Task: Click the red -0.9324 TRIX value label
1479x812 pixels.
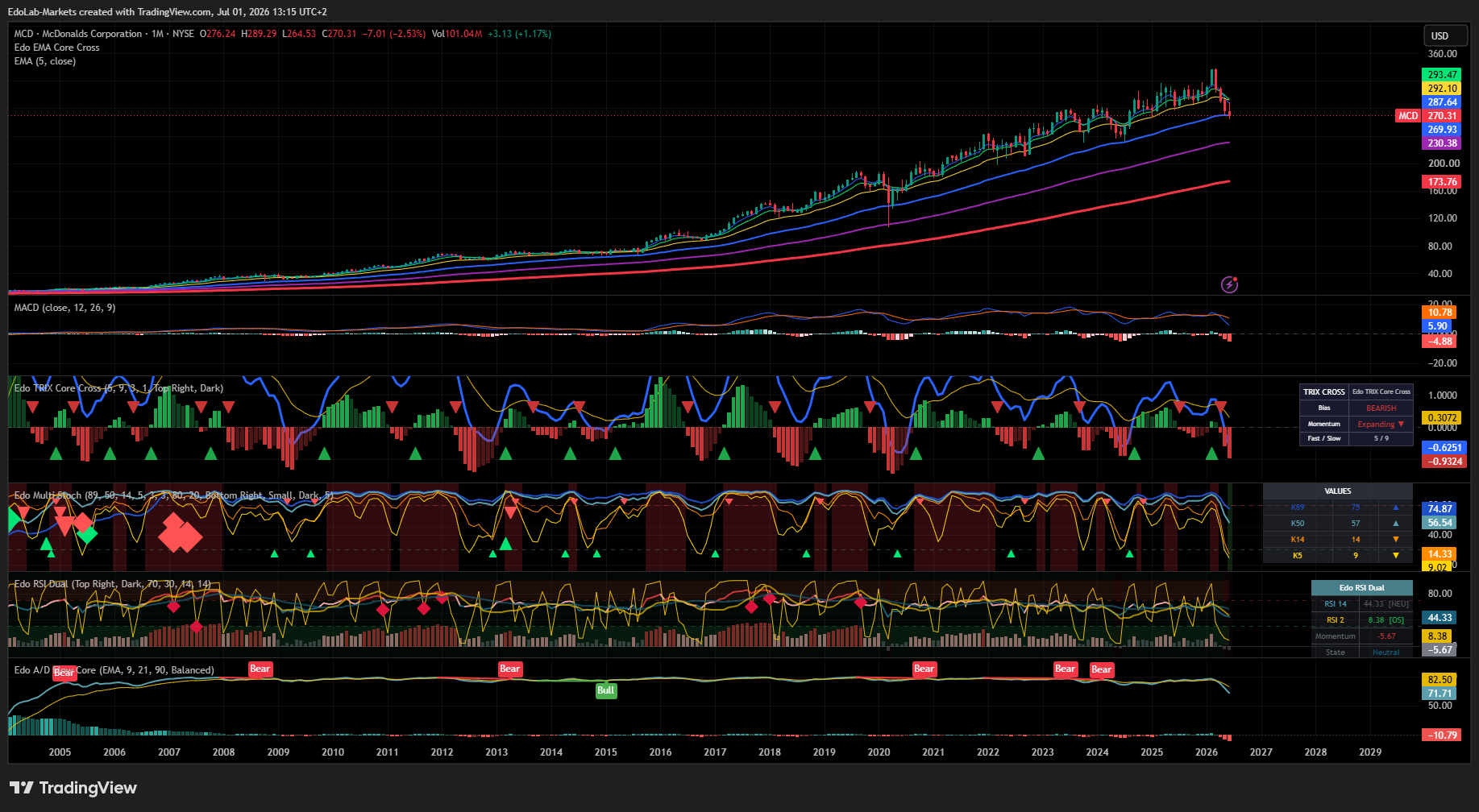Action: (x=1443, y=462)
